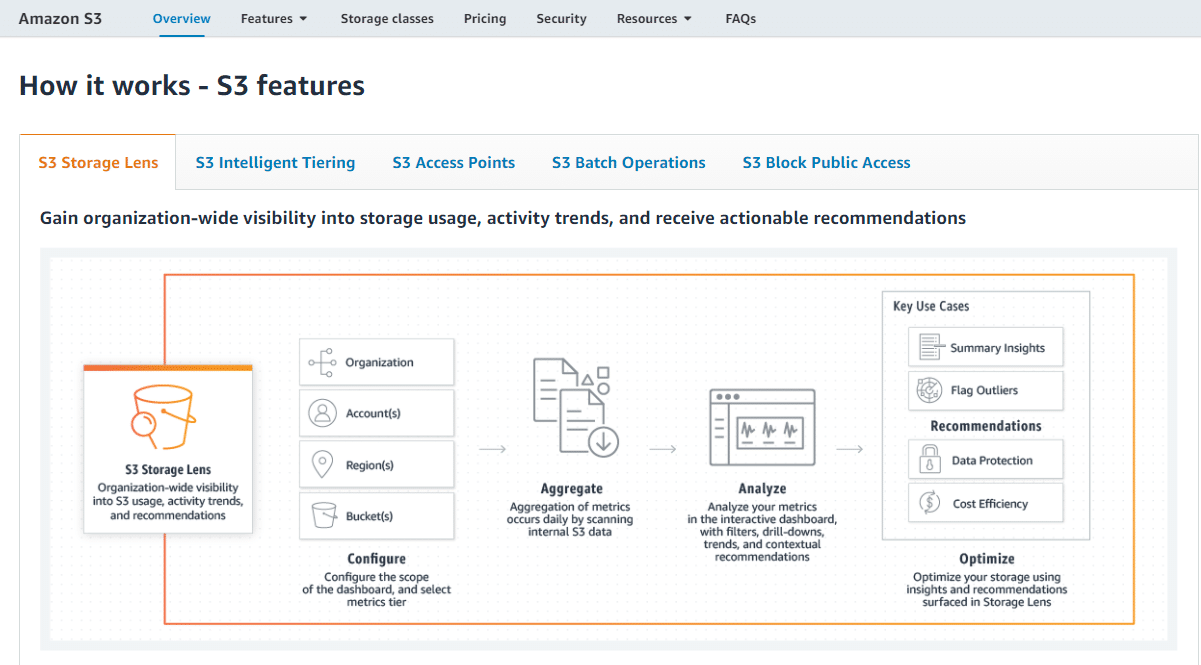Click the Data Protection lock icon
The width and height of the screenshot is (1201, 665).
(928, 459)
